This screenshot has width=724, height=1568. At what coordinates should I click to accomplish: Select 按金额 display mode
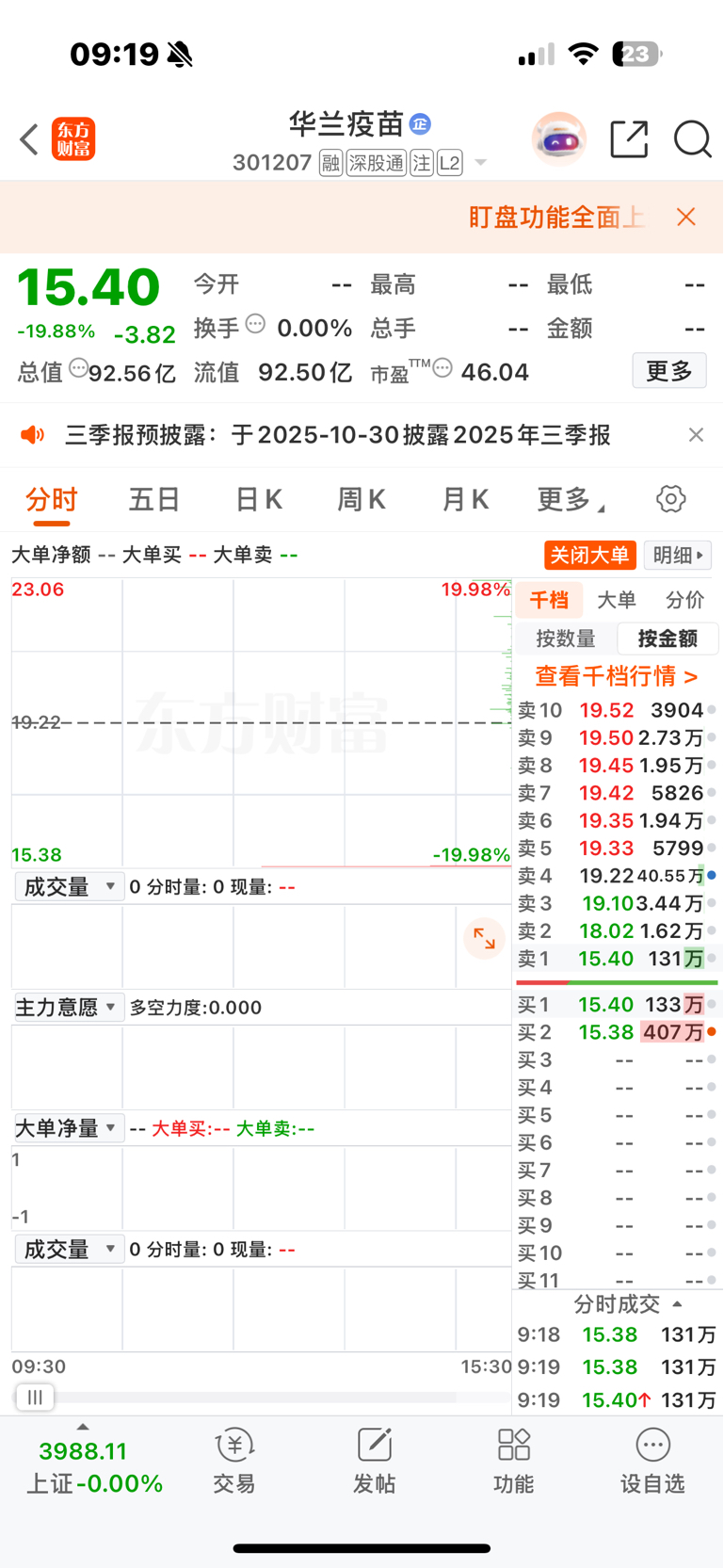pos(668,639)
